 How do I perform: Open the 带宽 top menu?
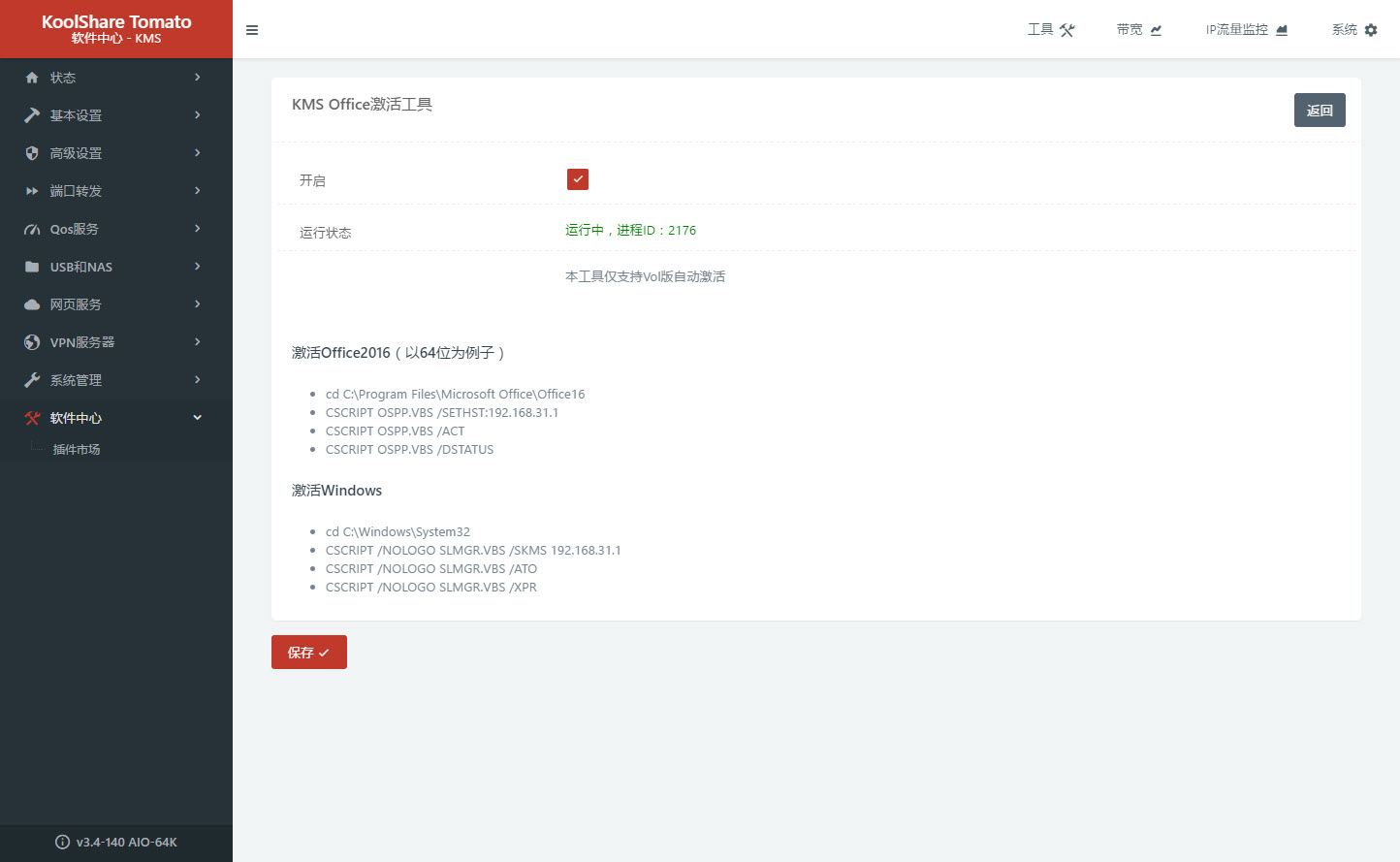1138,30
